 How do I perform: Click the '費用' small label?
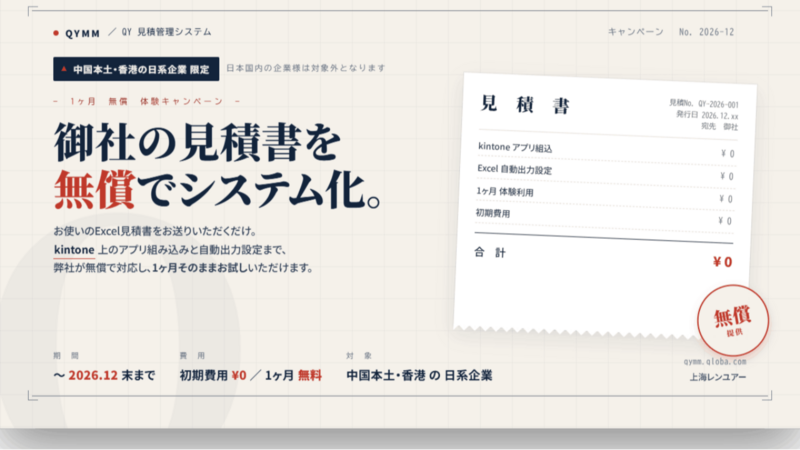click(x=192, y=356)
